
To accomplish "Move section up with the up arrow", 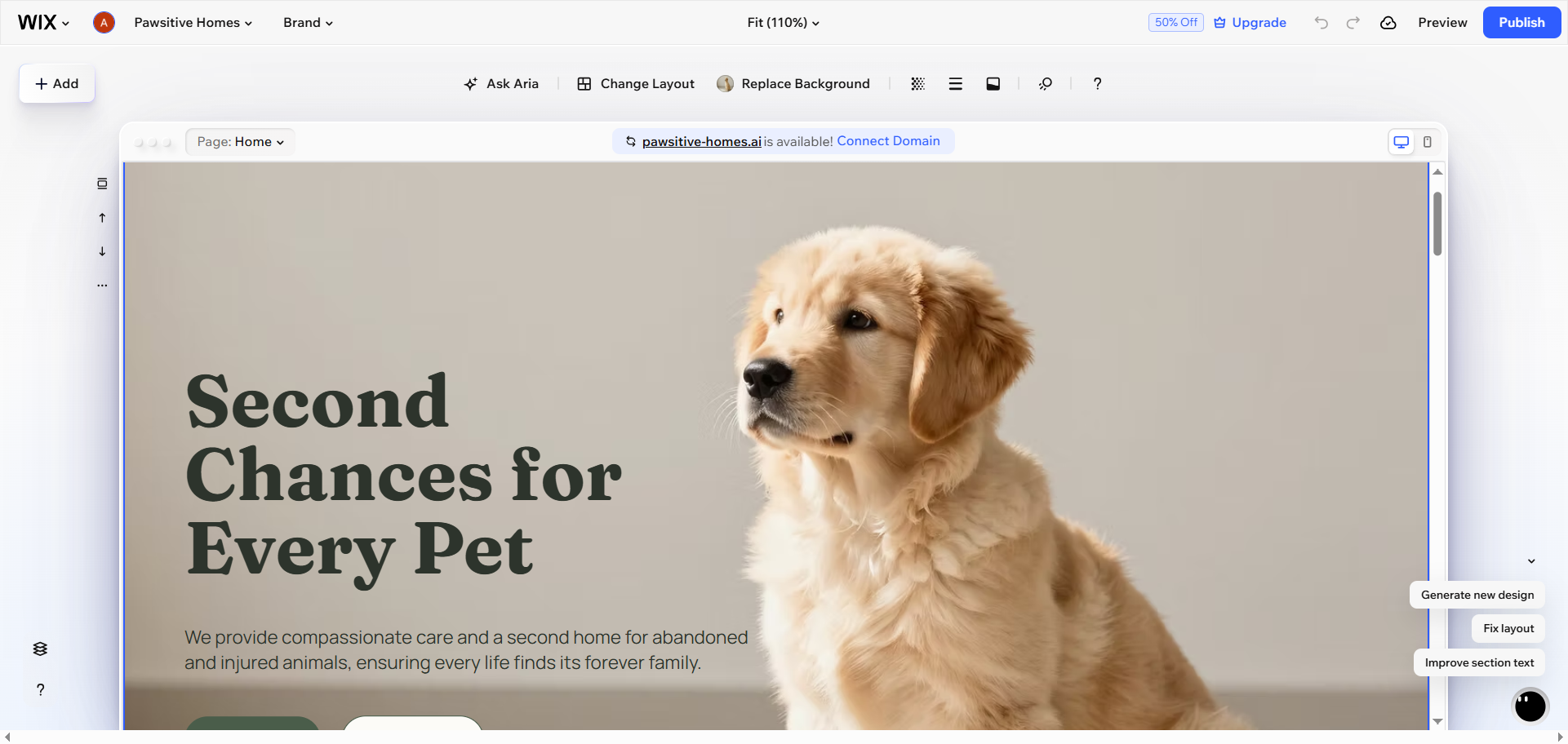I will coord(102,218).
